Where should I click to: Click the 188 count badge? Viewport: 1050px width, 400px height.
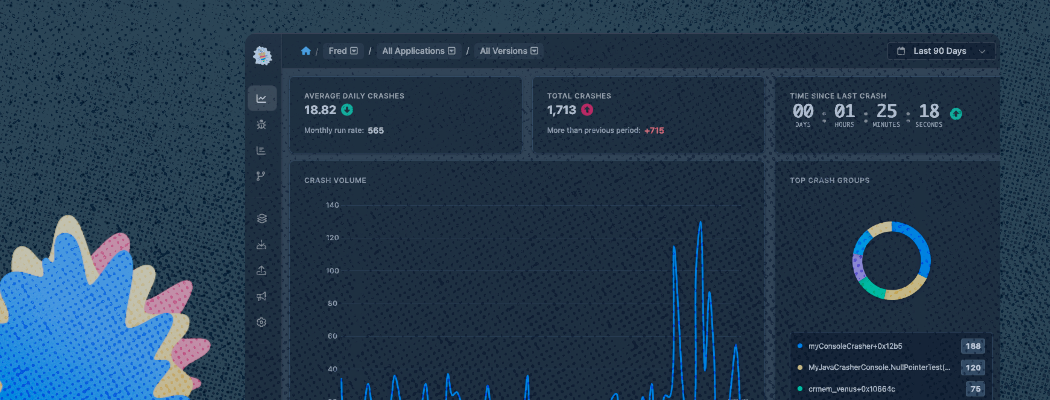point(972,346)
